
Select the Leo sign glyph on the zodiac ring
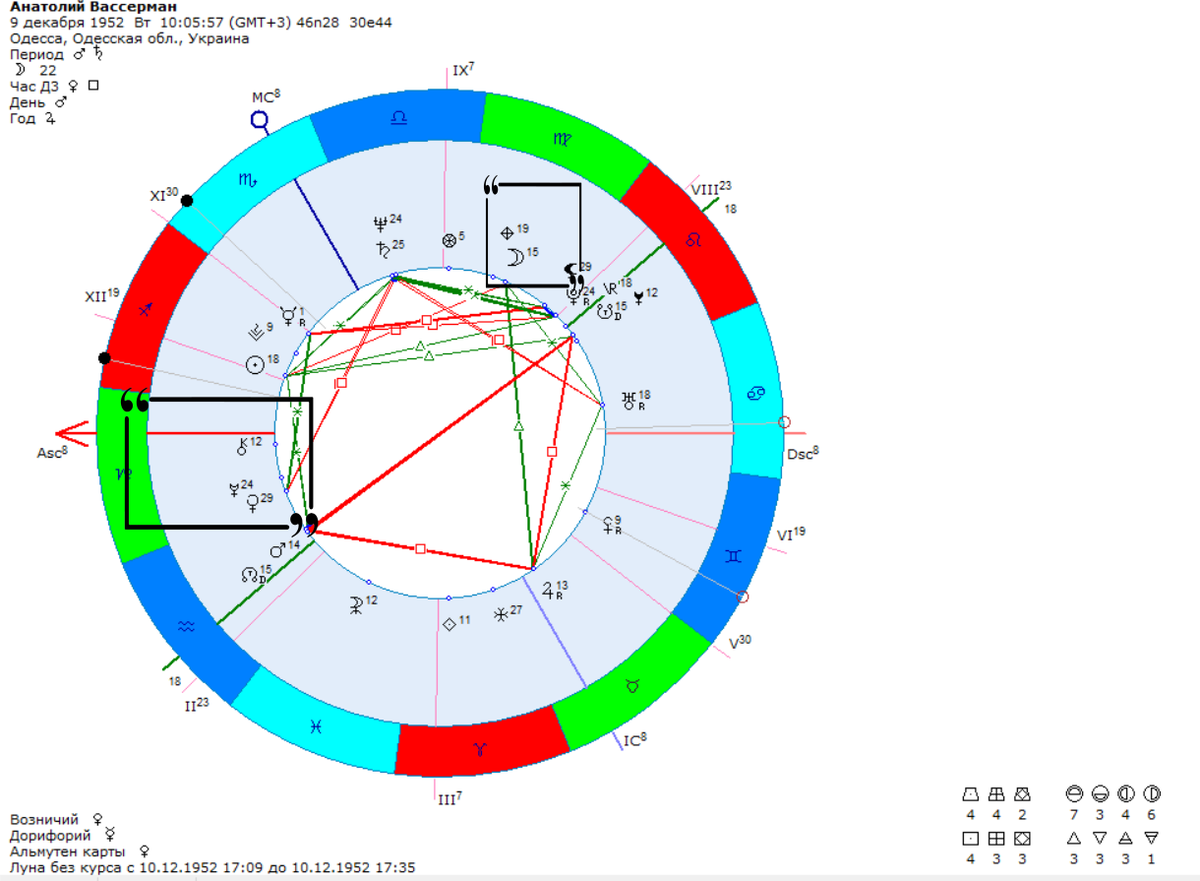click(x=693, y=241)
